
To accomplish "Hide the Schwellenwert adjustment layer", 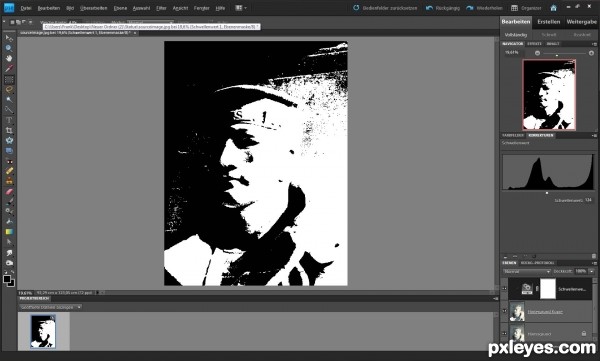I will (504, 289).
